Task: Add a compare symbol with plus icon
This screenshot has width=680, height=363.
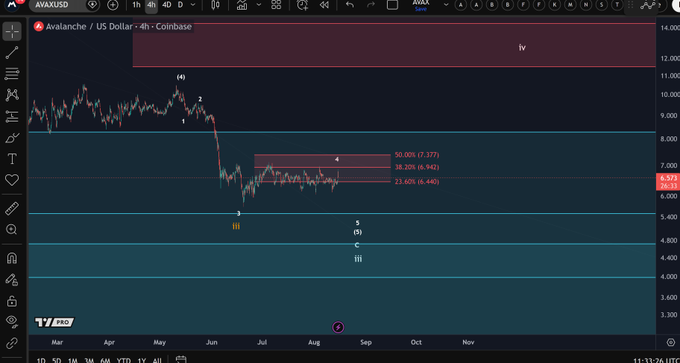Action: 113,5
